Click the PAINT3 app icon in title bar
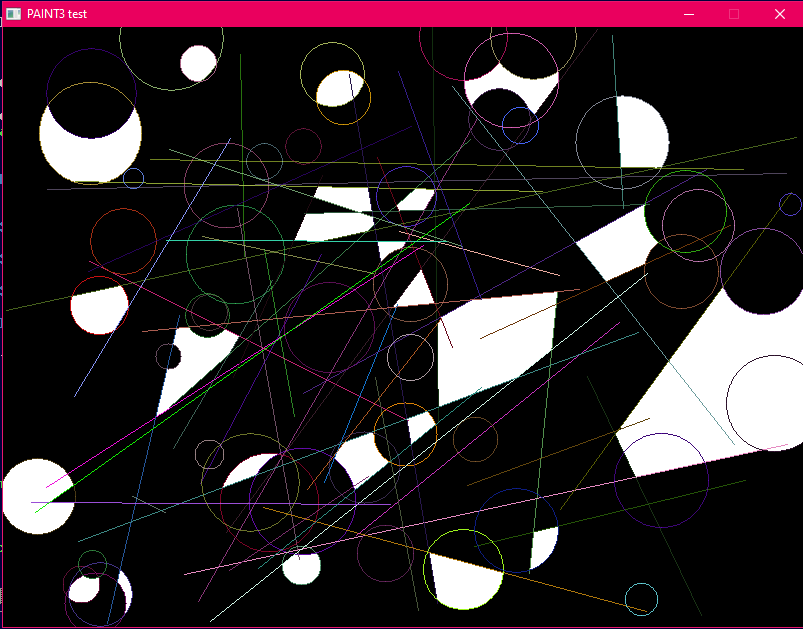 [x=13, y=14]
